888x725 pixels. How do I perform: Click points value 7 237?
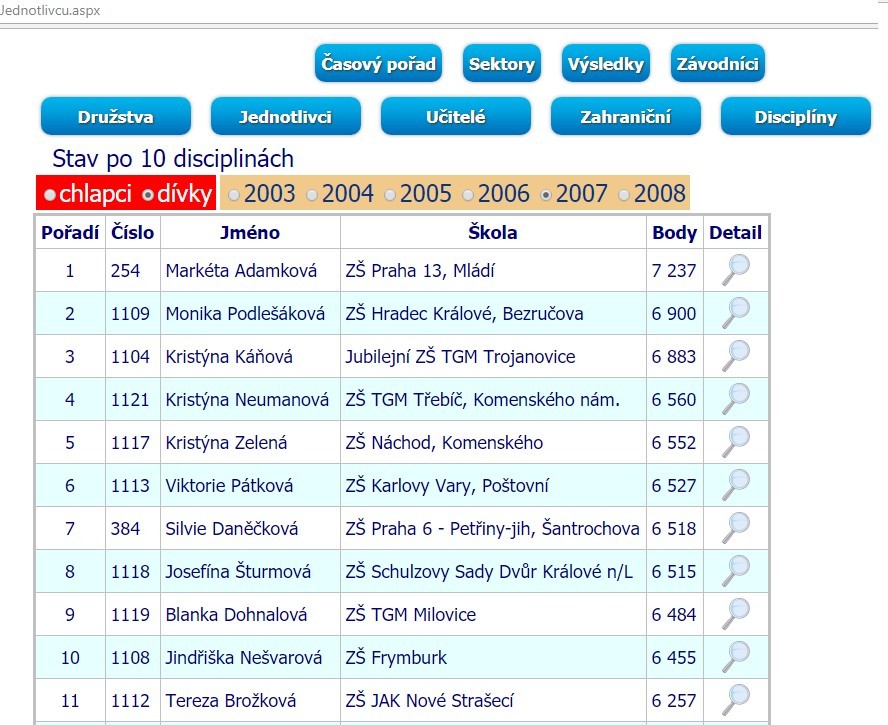click(673, 271)
